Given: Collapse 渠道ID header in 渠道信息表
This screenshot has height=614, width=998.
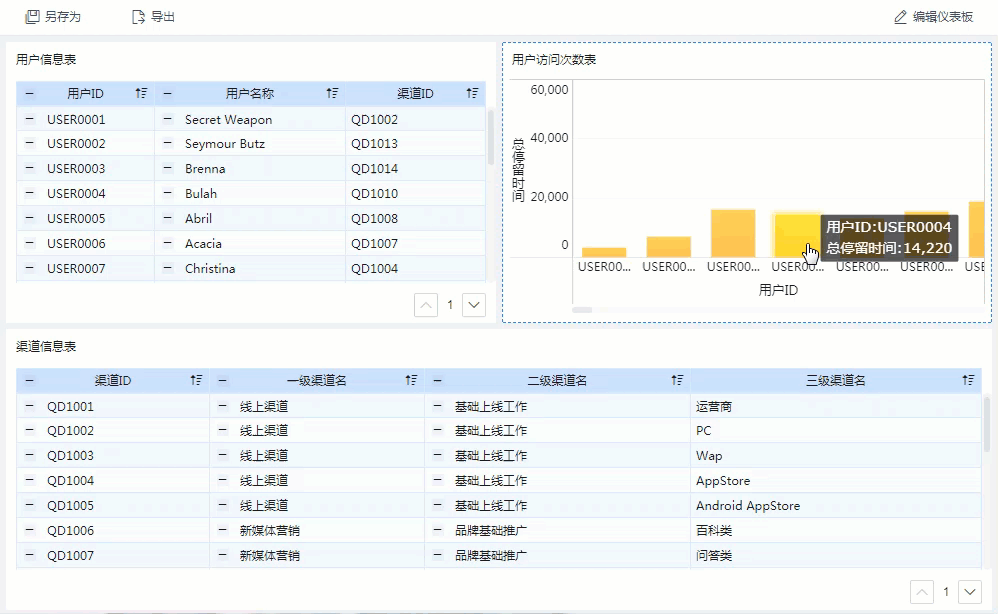Looking at the screenshot, I should pos(29,380).
